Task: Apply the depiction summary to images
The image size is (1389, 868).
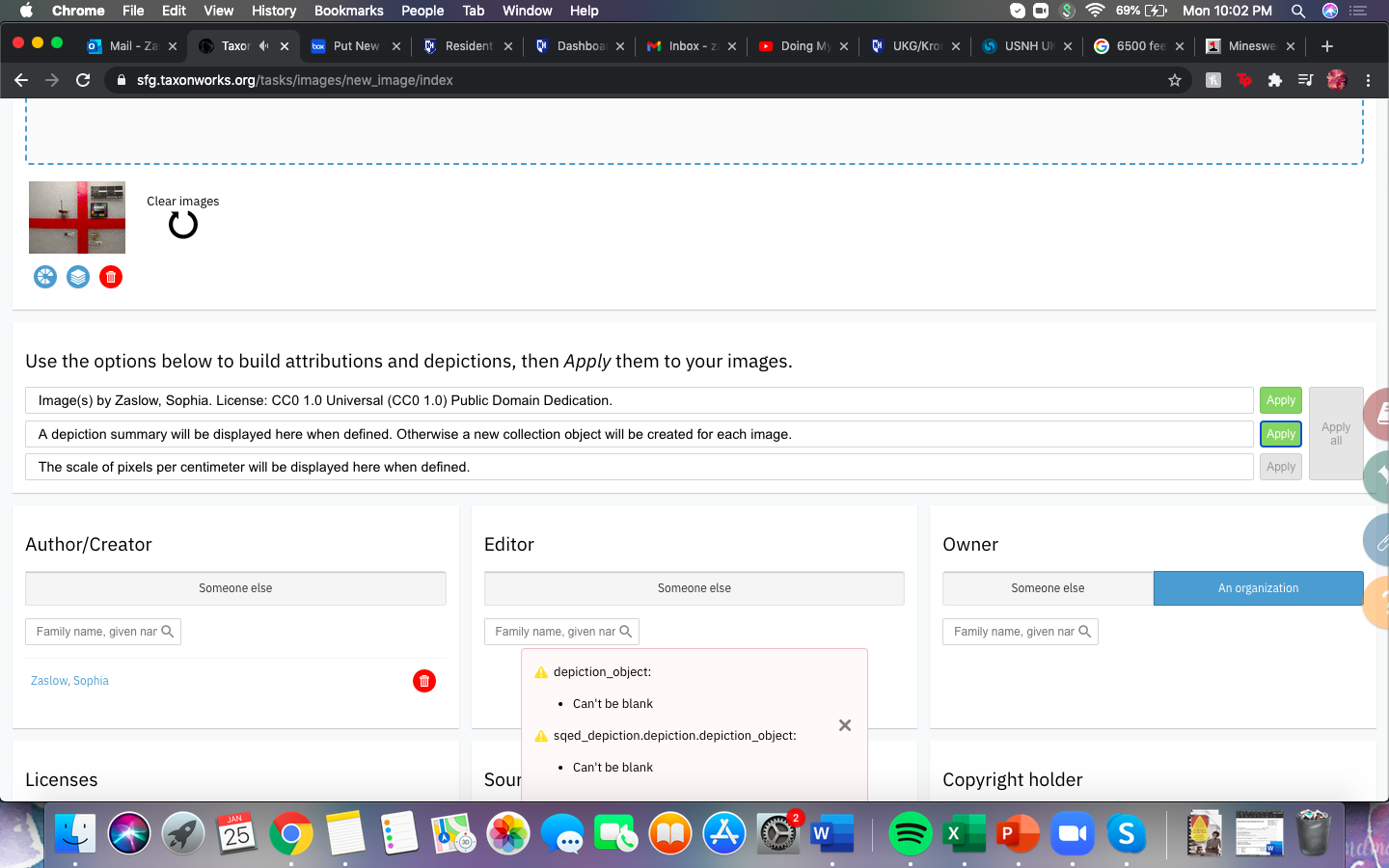Action: tap(1281, 434)
